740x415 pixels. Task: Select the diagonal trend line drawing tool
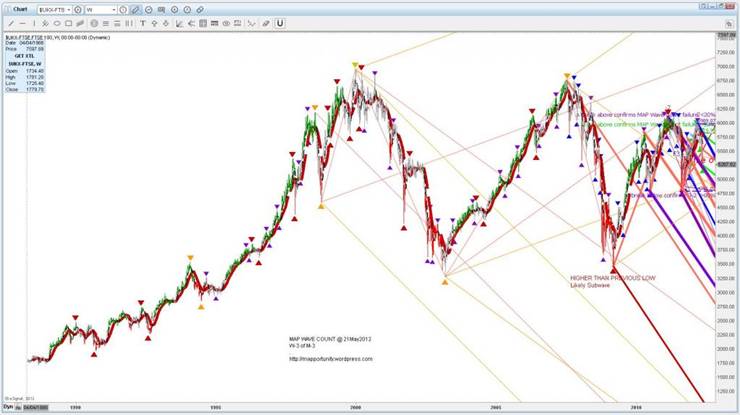pyautogui.click(x=11, y=23)
